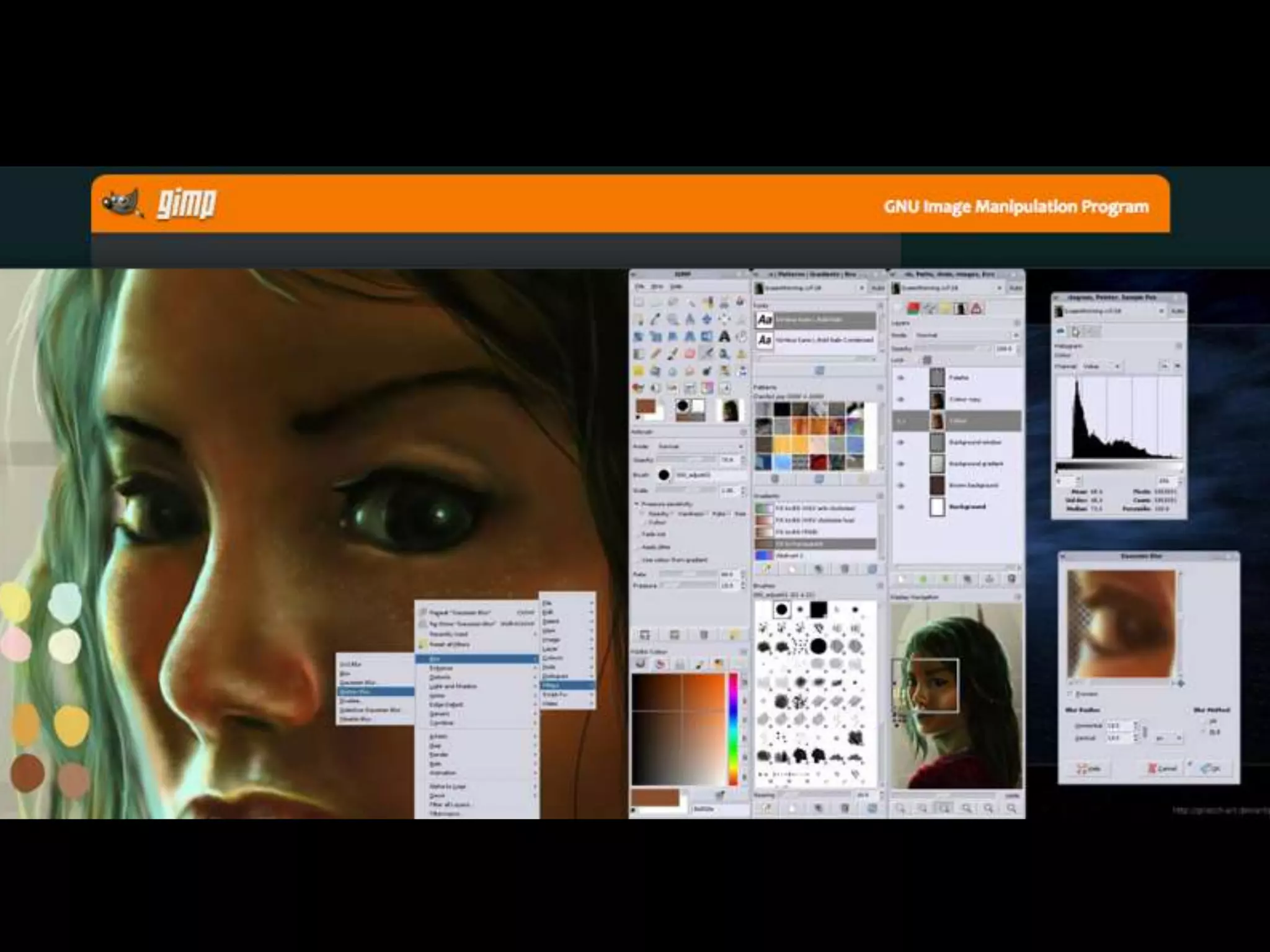
Task: Toggle visibility of the Brown background layer
Action: tap(901, 485)
